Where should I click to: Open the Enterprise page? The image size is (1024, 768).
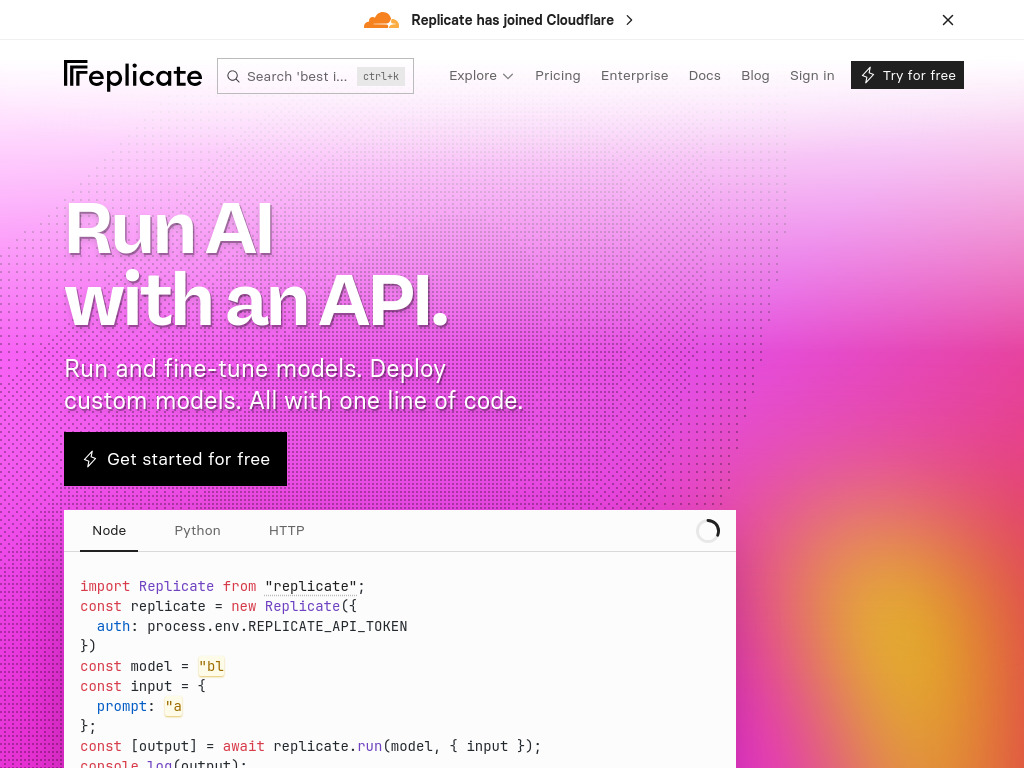click(634, 76)
